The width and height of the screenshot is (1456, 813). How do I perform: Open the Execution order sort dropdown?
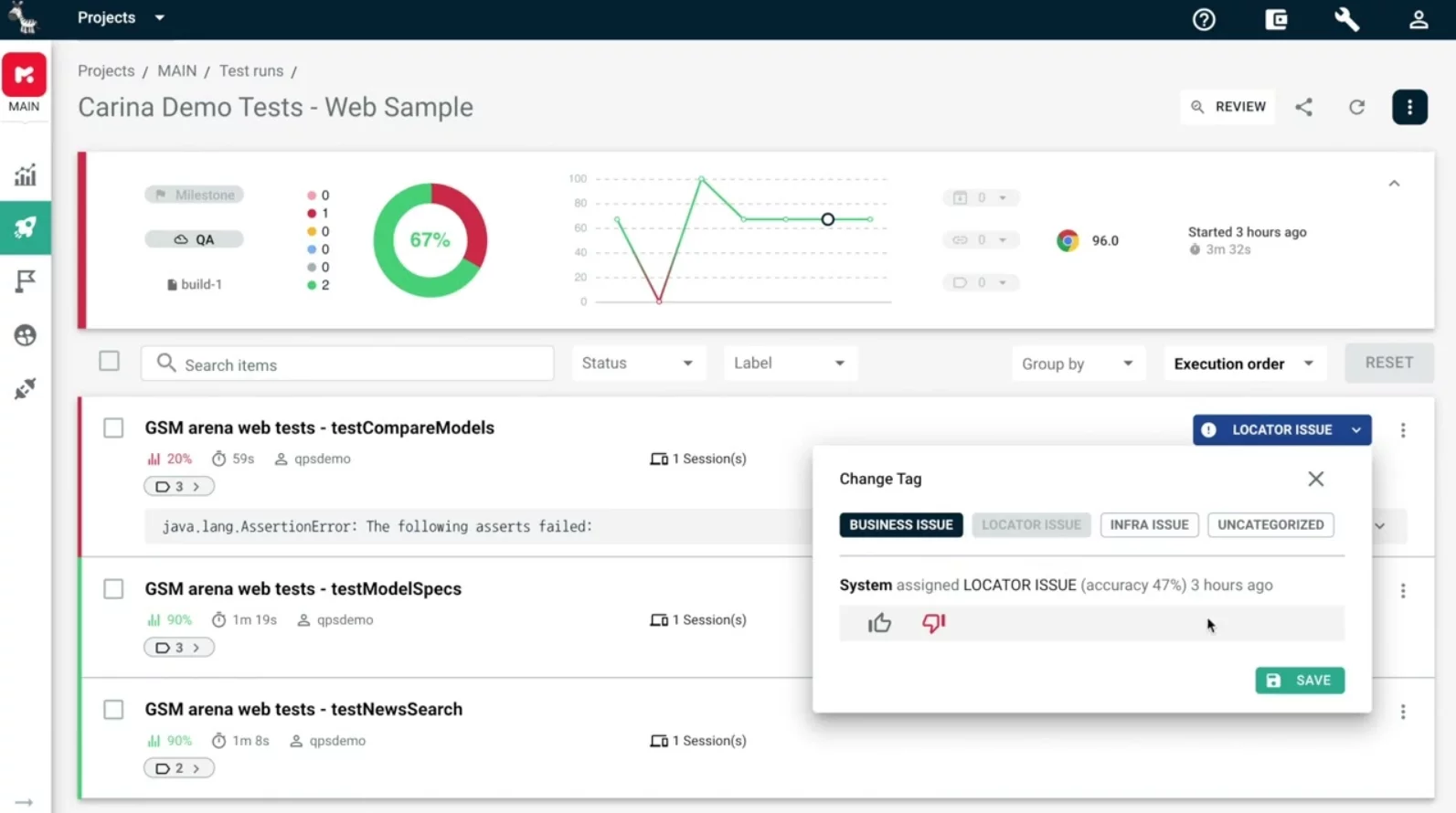click(x=1243, y=364)
